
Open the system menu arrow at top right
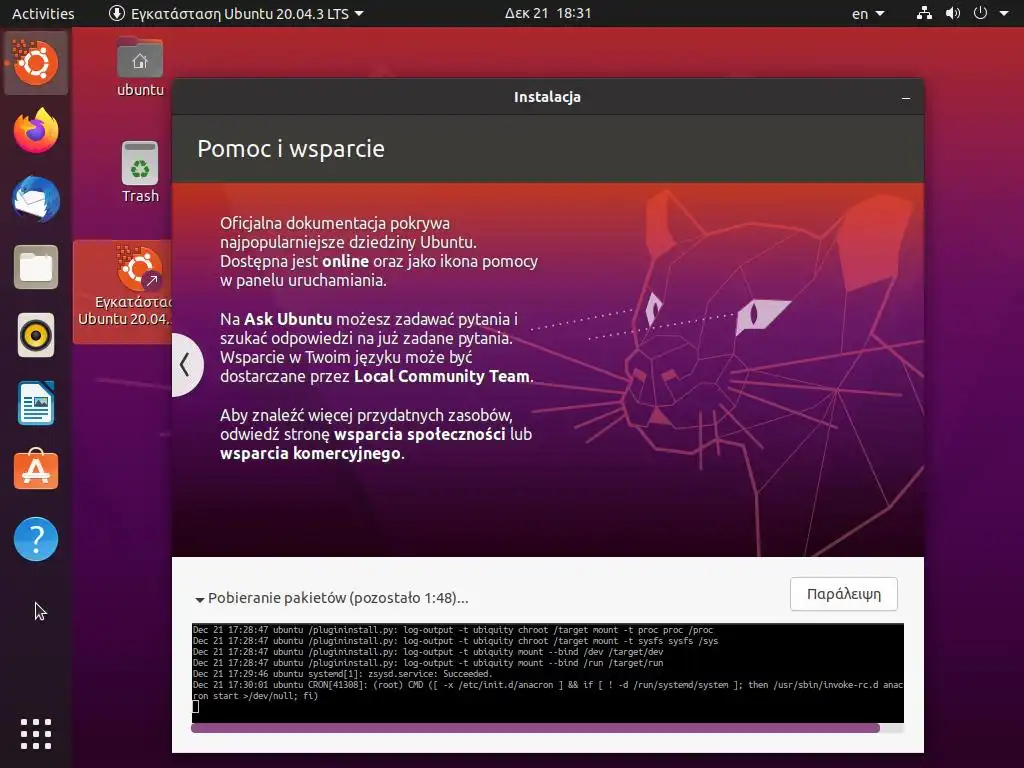(x=1004, y=13)
